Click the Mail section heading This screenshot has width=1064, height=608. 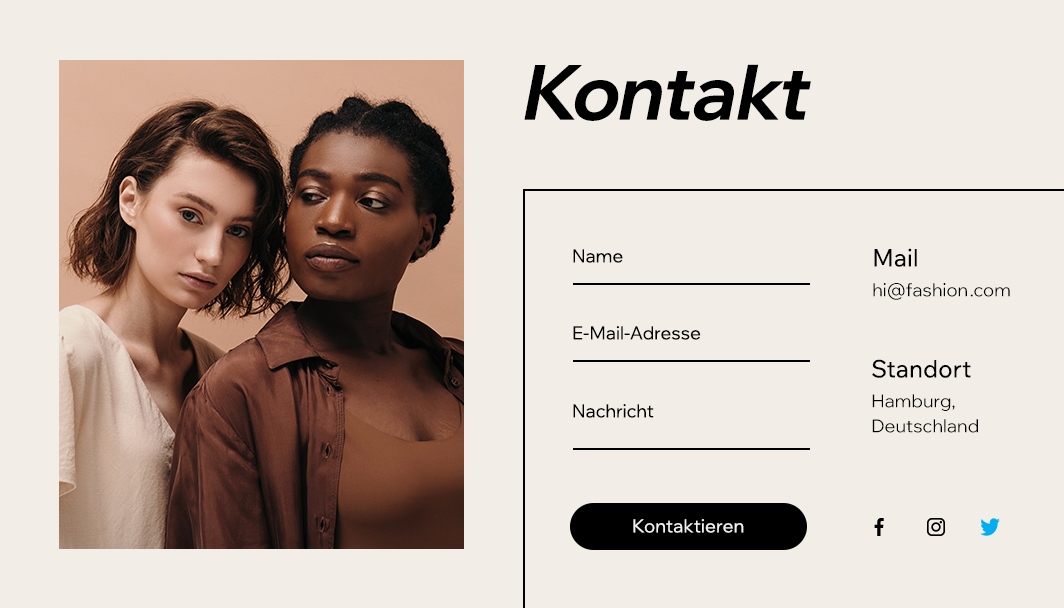pyautogui.click(x=895, y=258)
